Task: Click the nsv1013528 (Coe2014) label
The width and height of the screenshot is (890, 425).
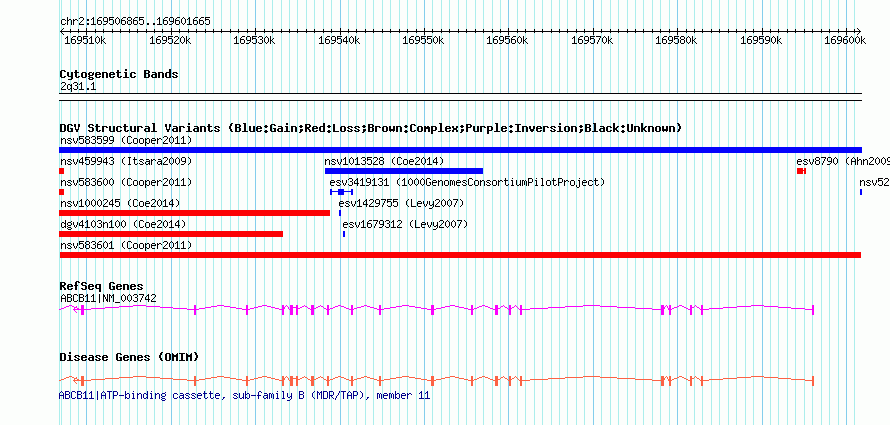Action: coord(384,161)
